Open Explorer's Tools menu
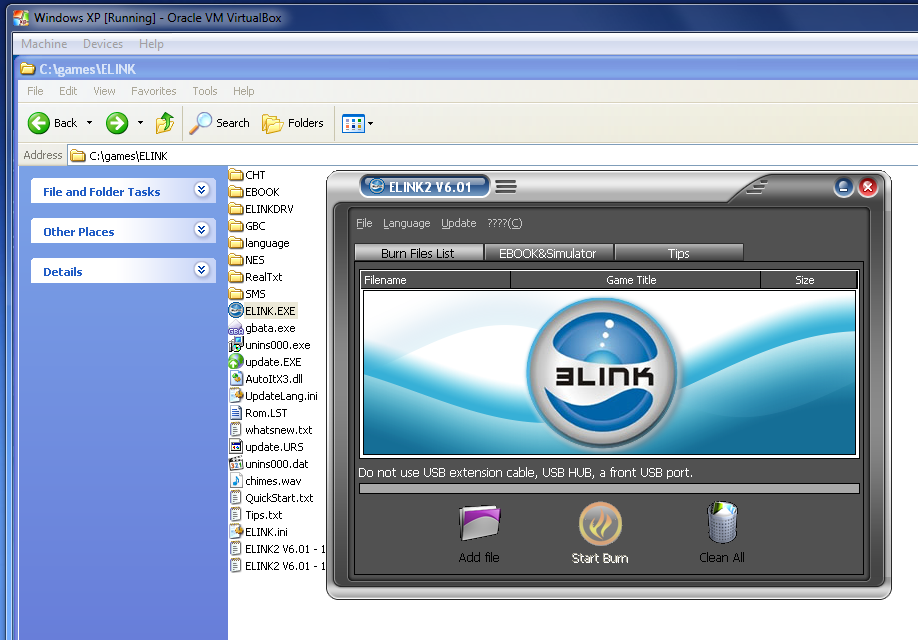Viewport: 918px width, 640px height. 205,91
